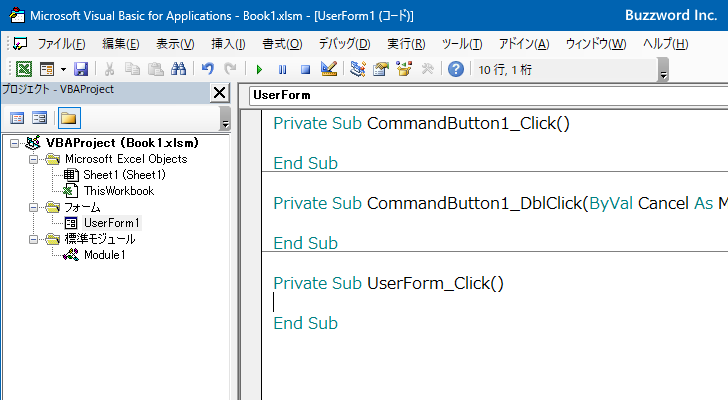Click the Undo arrow icon
Viewport: 728px width, 400px height.
208,69
